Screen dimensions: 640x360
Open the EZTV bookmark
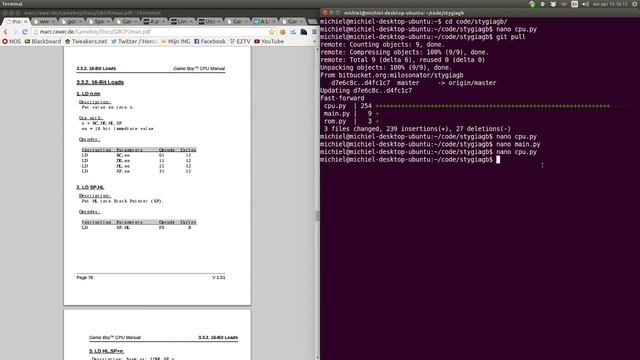click(240, 41)
